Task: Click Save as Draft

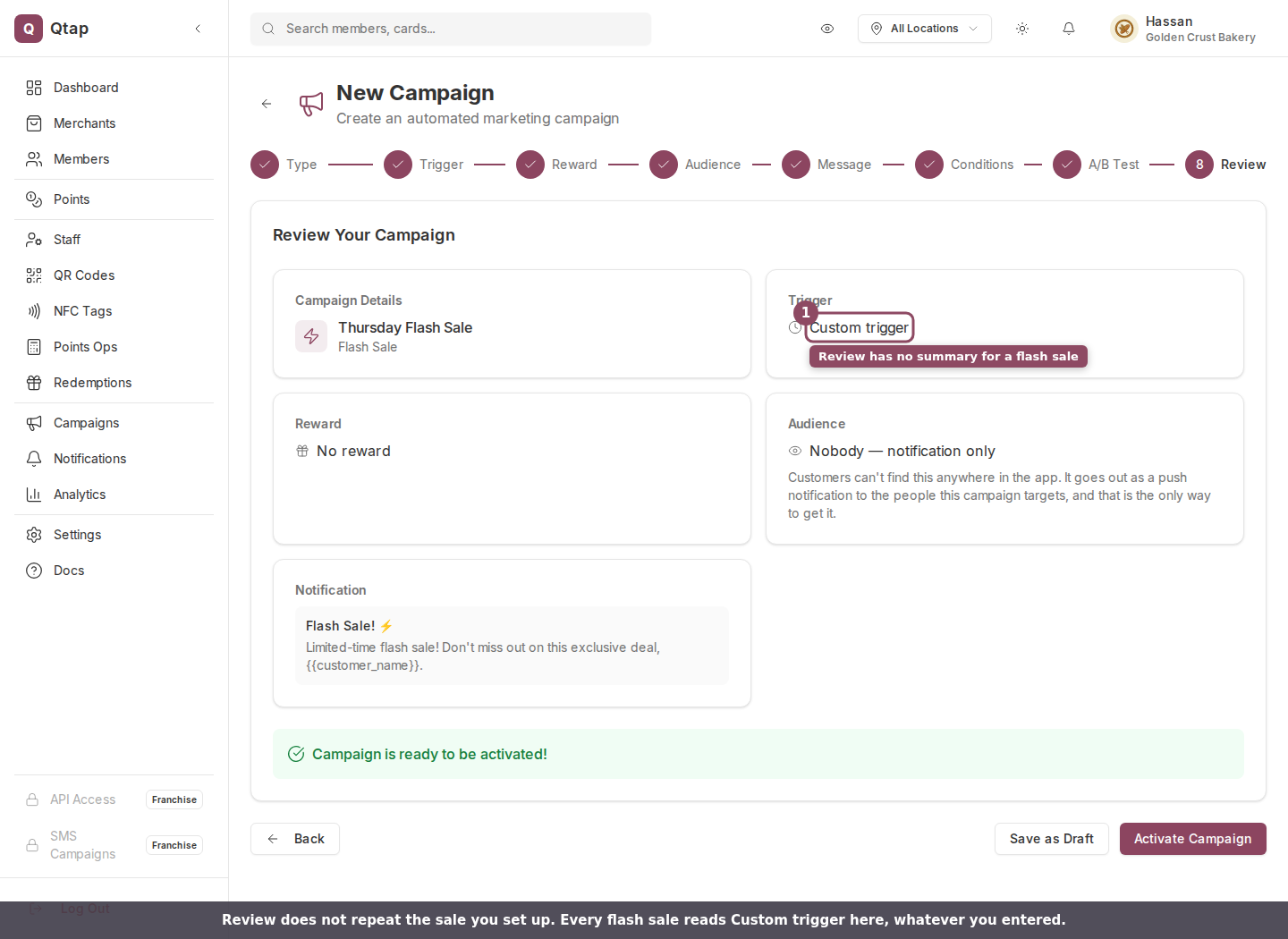Action: (1052, 839)
